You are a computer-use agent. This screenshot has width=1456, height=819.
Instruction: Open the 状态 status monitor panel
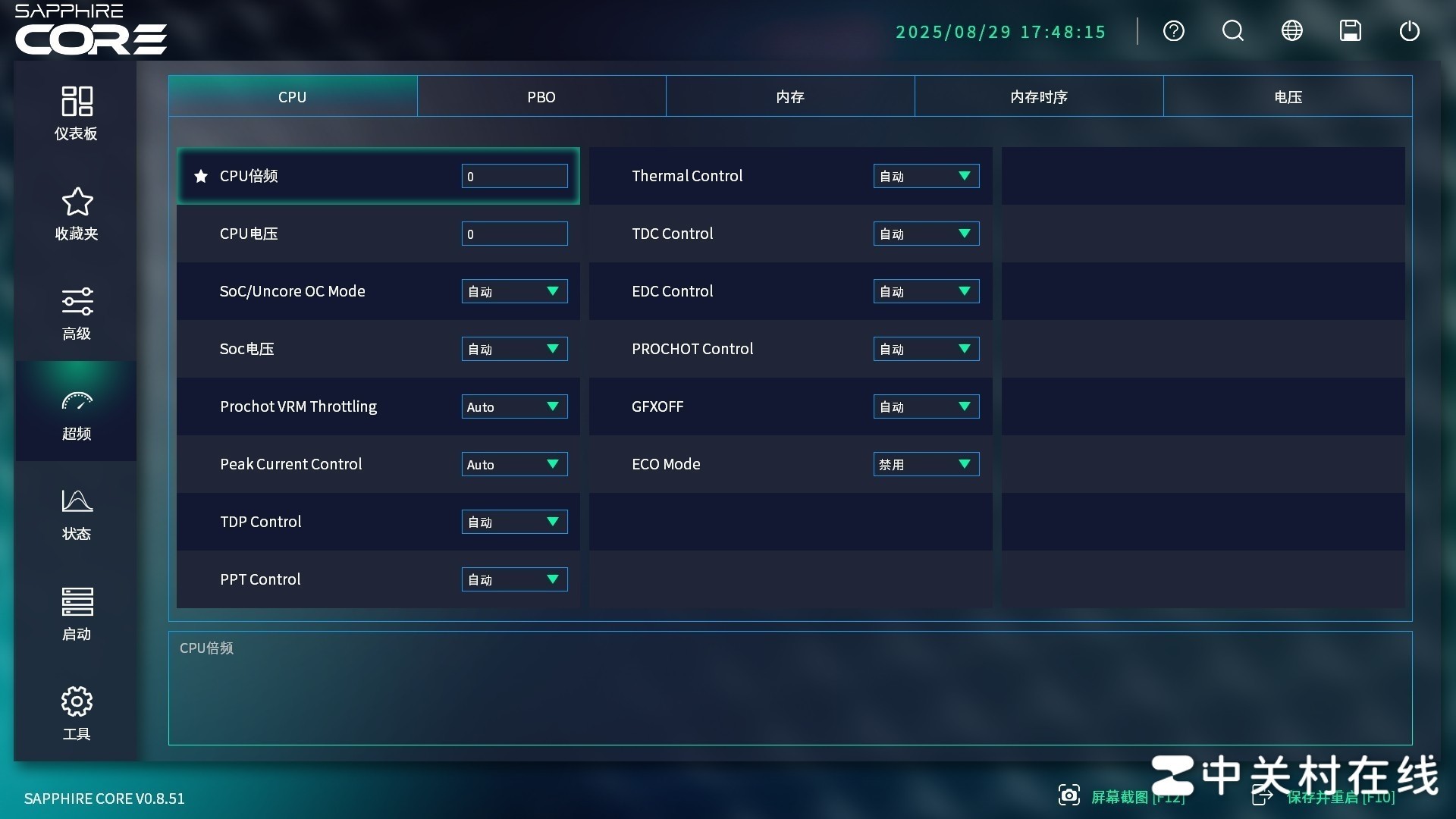click(x=76, y=514)
